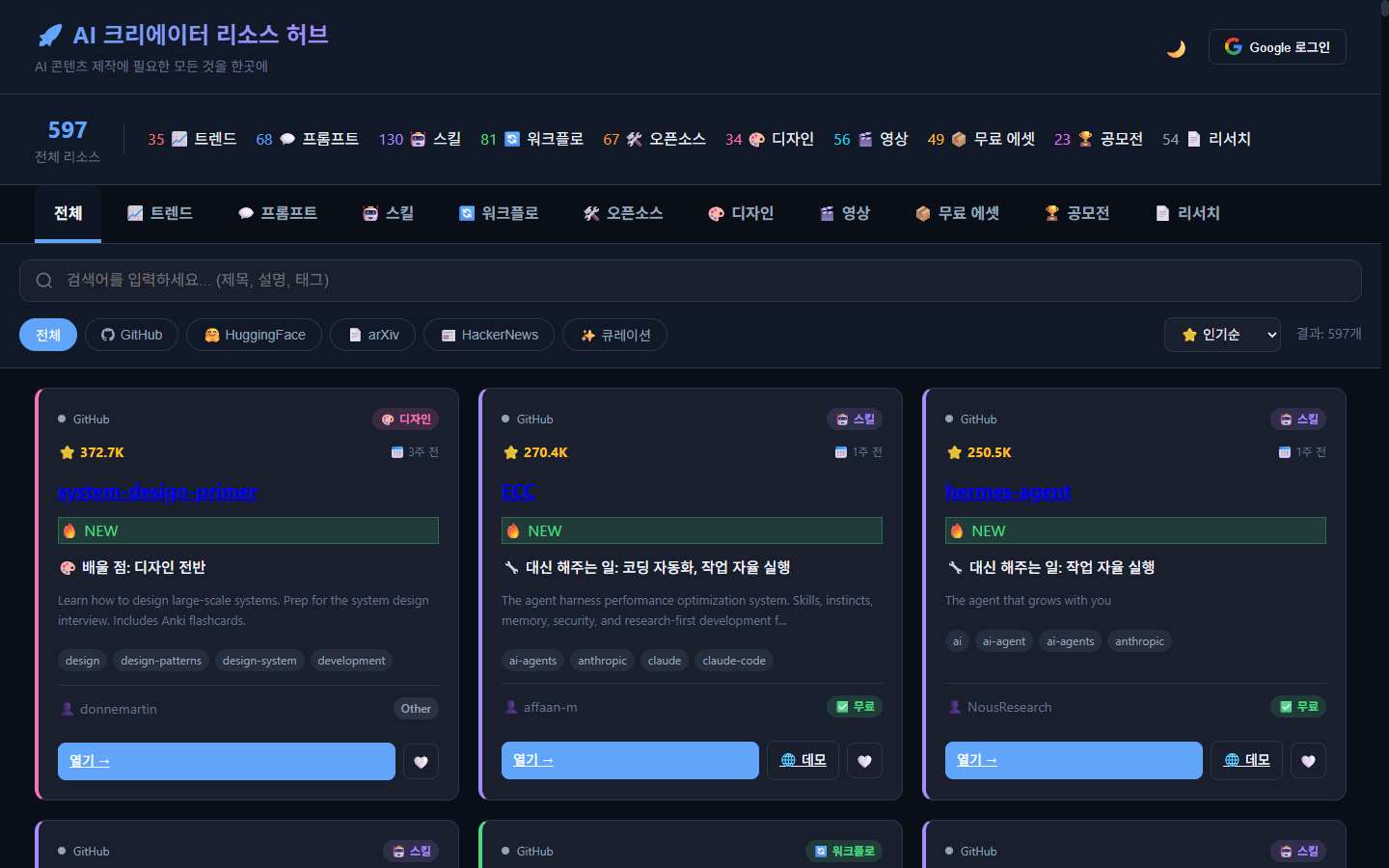Click the design-patterns tag

[x=161, y=661]
